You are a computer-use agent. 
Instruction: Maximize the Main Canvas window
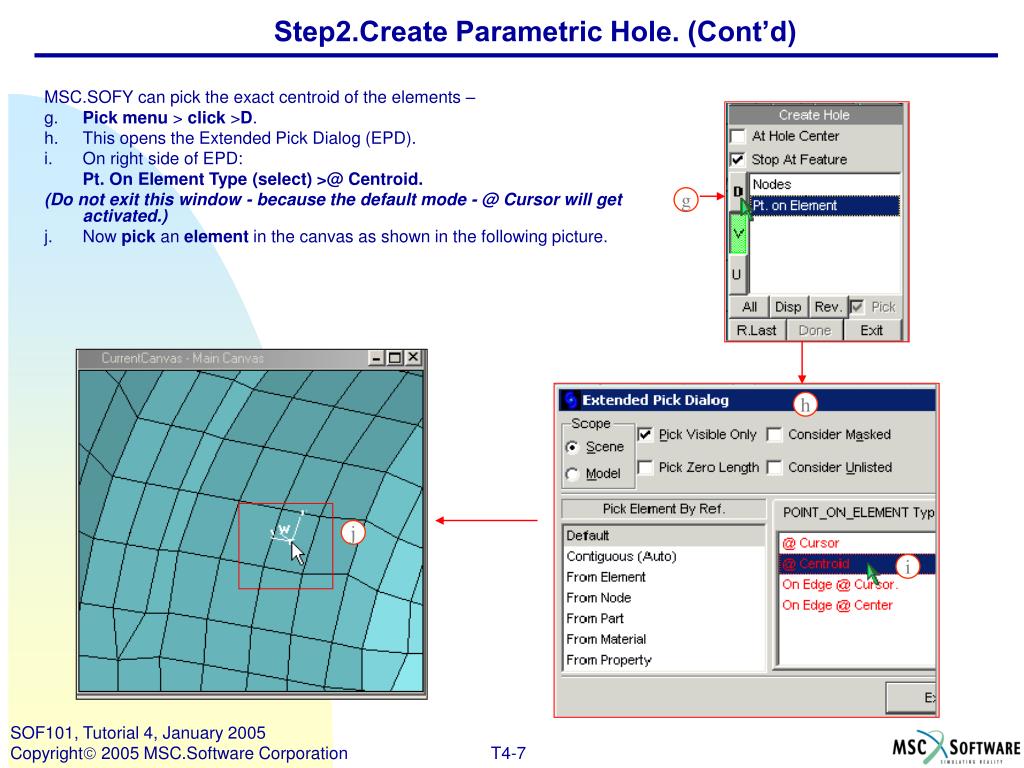click(394, 358)
